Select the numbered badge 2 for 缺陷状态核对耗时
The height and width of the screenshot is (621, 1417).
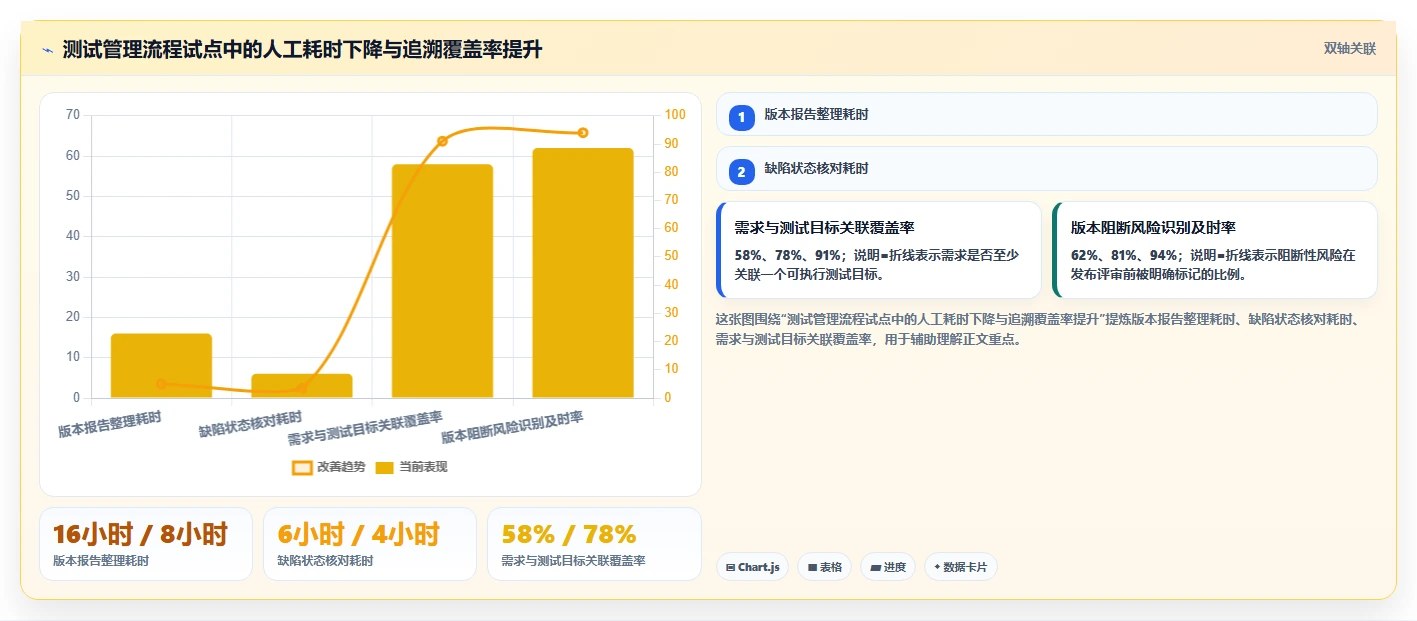click(x=741, y=172)
